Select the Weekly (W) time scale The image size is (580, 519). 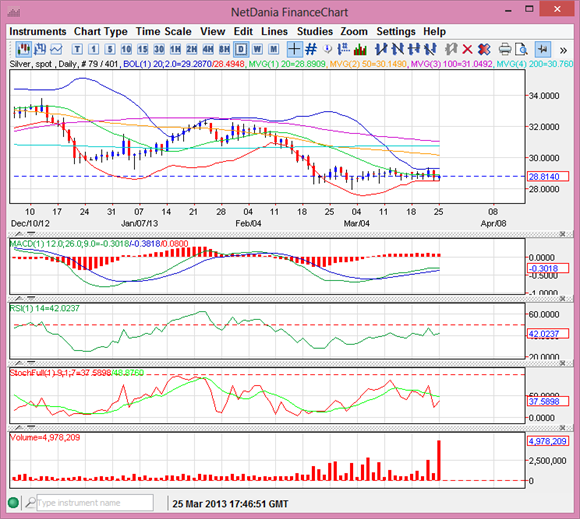click(257, 49)
